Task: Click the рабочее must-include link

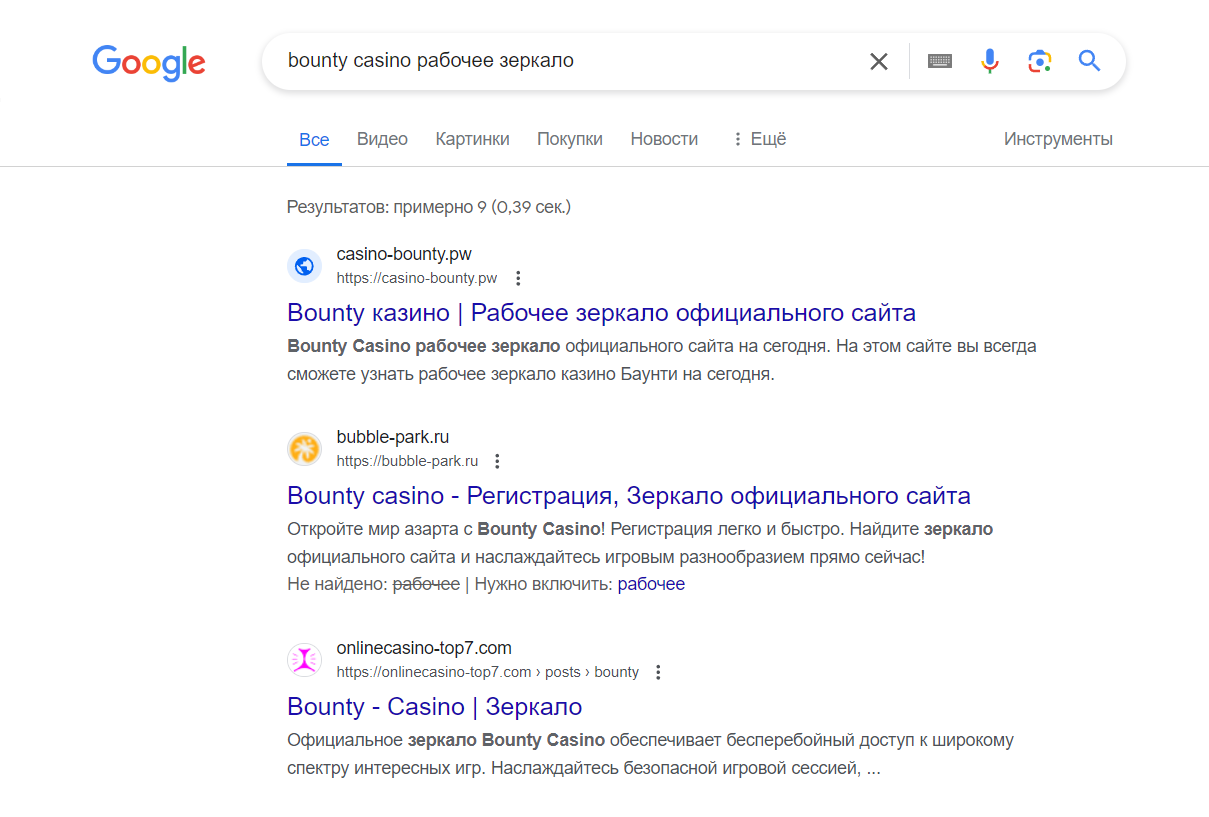Action: tap(651, 584)
